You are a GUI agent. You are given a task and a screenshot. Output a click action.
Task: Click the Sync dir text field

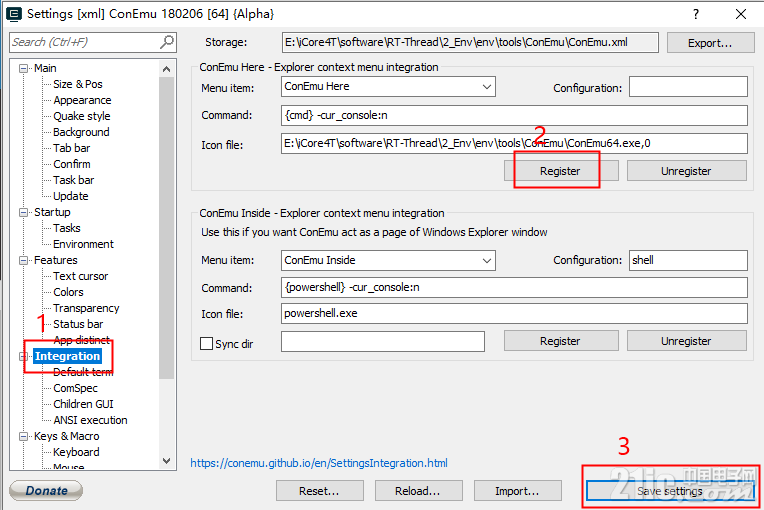click(x=382, y=341)
